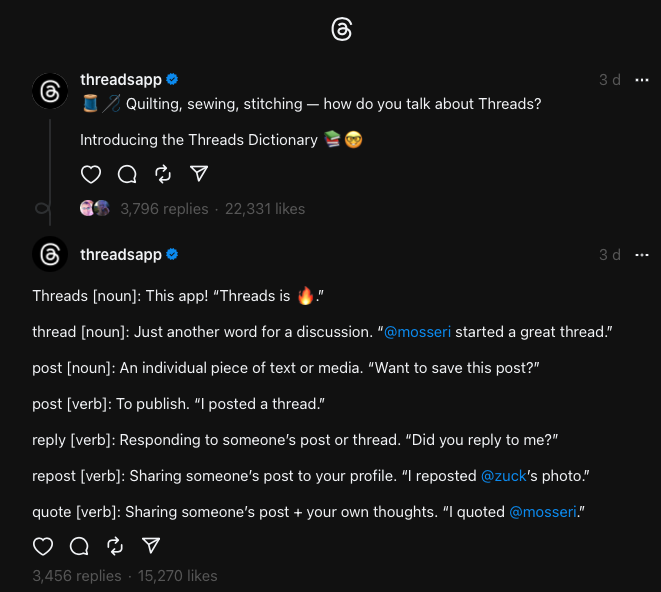Click the Threads logo at top
This screenshot has height=592, width=661.
(x=341, y=30)
